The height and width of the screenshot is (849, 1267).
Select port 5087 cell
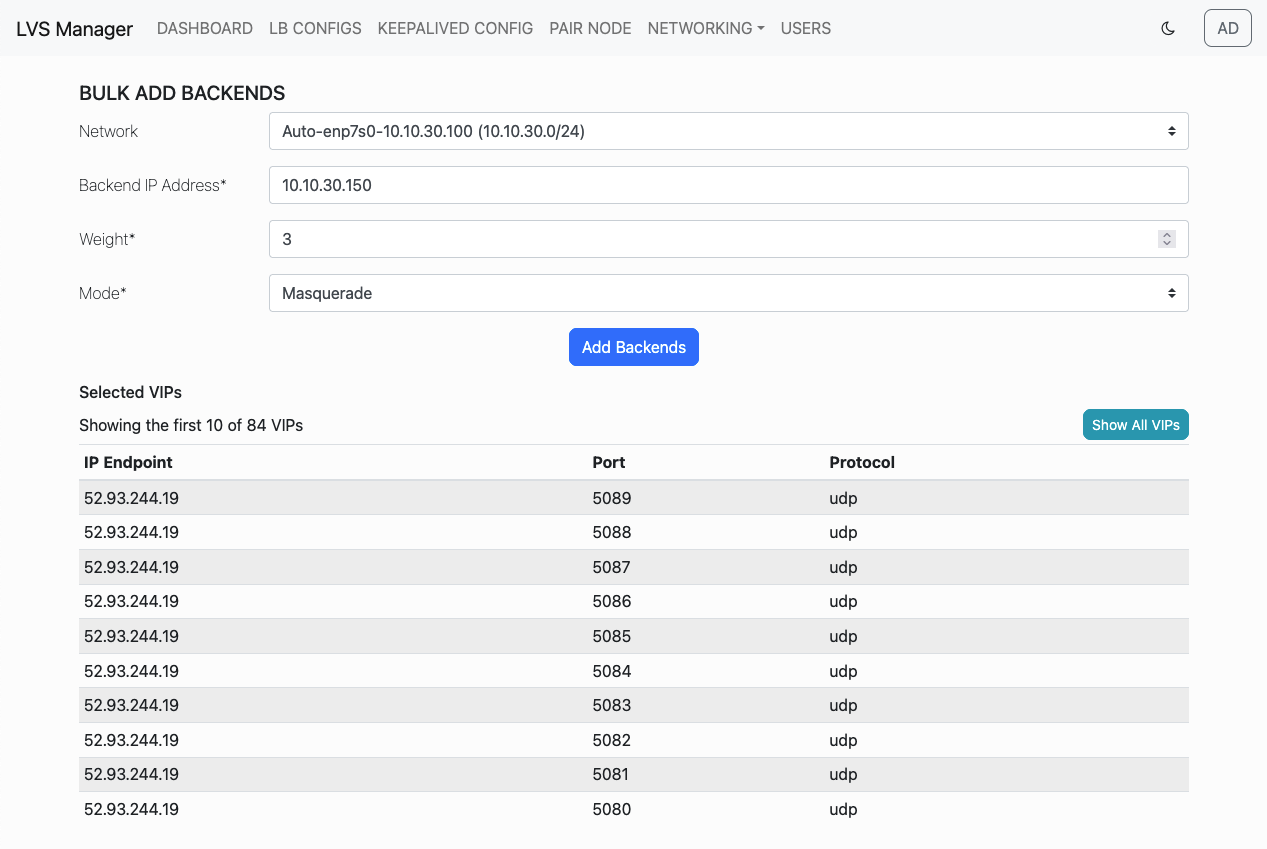(612, 567)
